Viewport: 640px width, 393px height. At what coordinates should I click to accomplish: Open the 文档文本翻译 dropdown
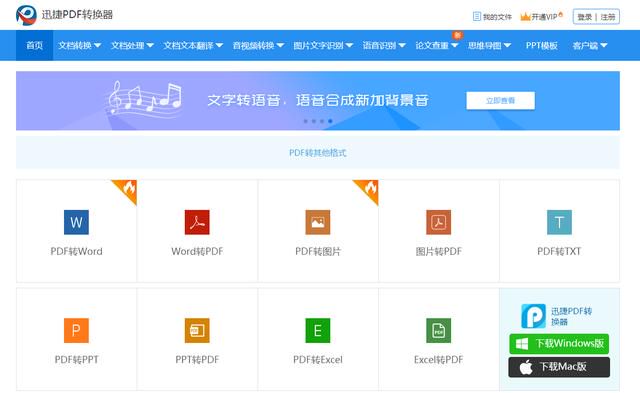(193, 45)
